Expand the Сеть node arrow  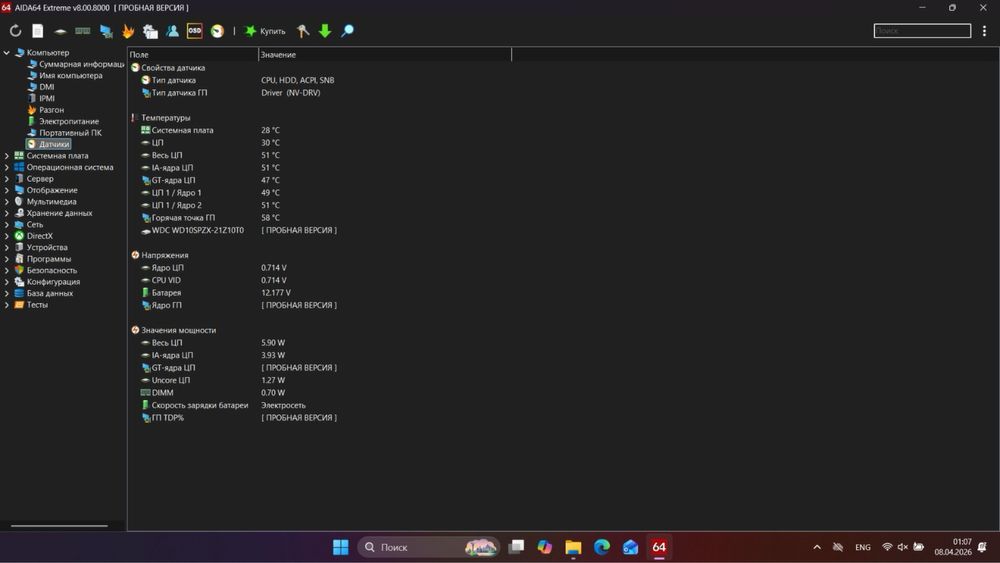[x=7, y=224]
